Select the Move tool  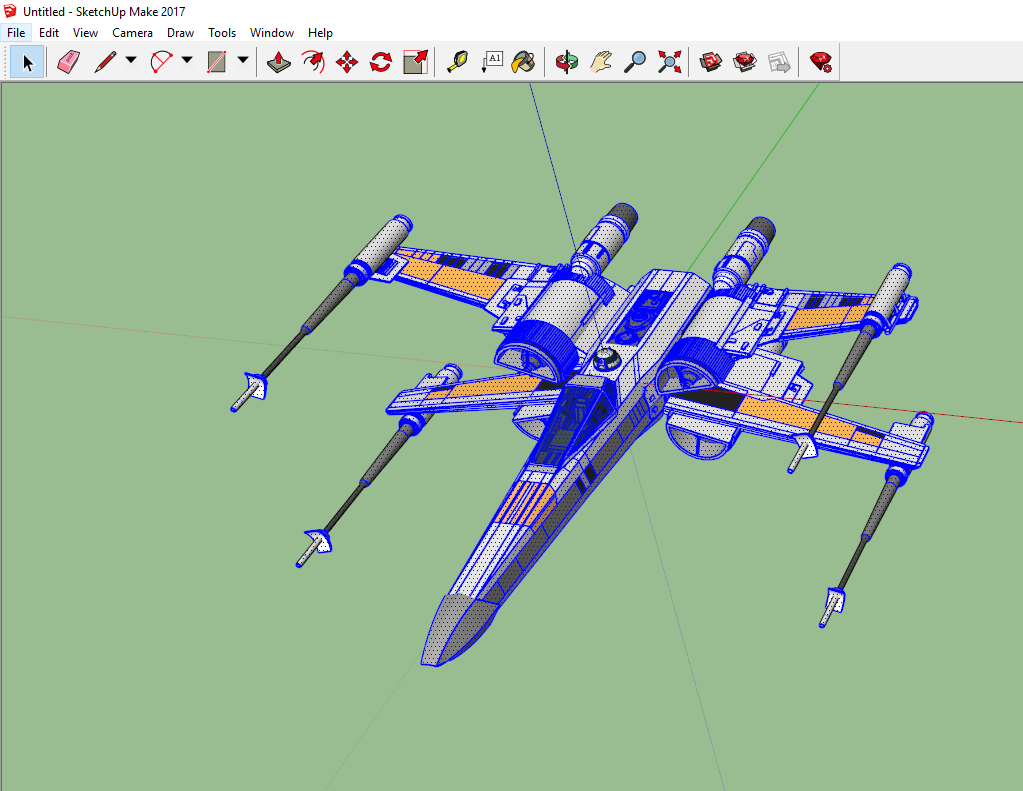347,62
